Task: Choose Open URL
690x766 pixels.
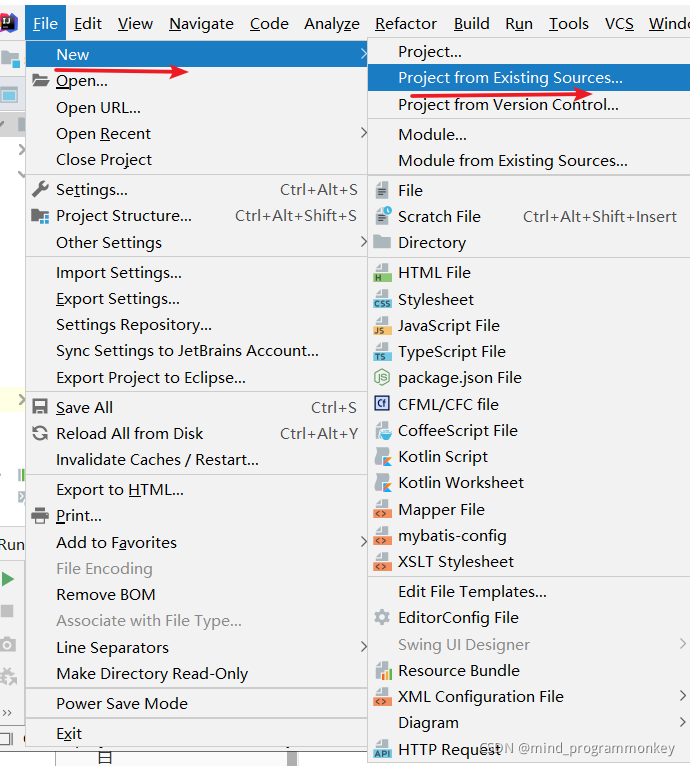Action: point(196,107)
